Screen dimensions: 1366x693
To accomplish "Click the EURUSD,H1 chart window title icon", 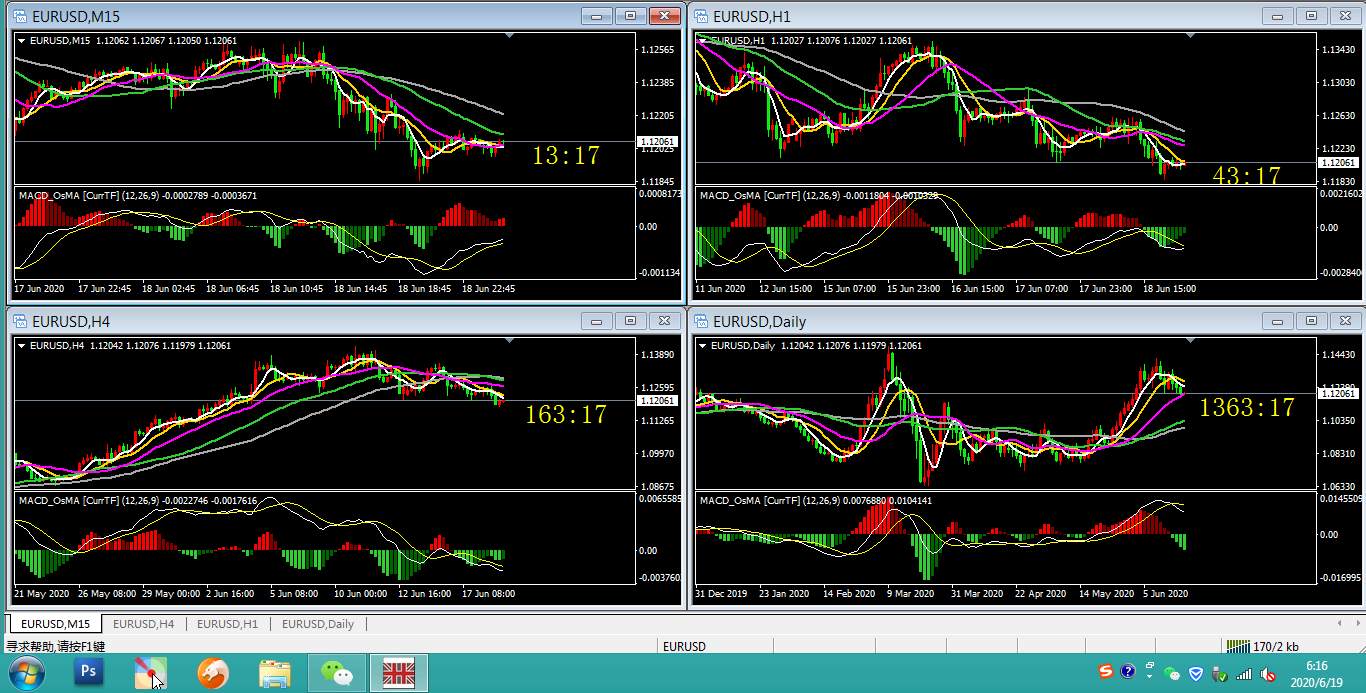I will 701,16.
